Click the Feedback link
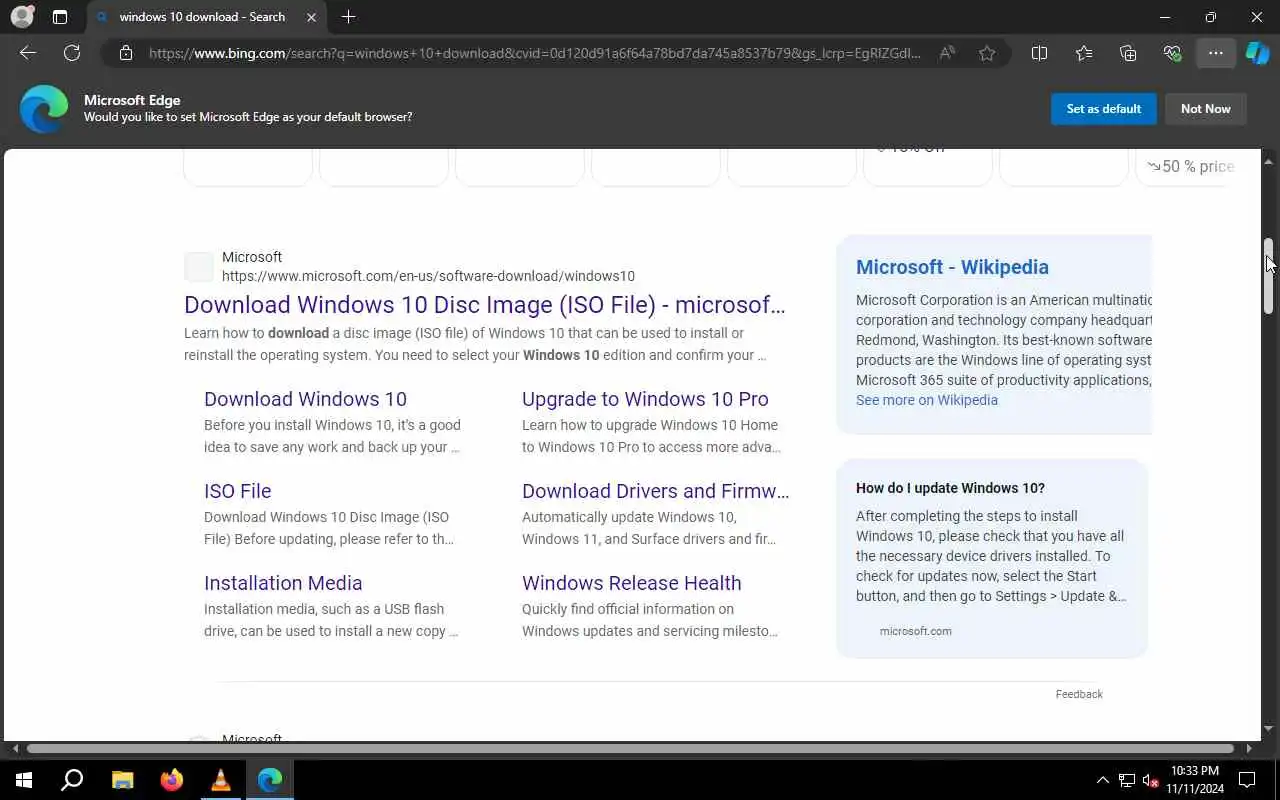The image size is (1280, 800). 1079,694
